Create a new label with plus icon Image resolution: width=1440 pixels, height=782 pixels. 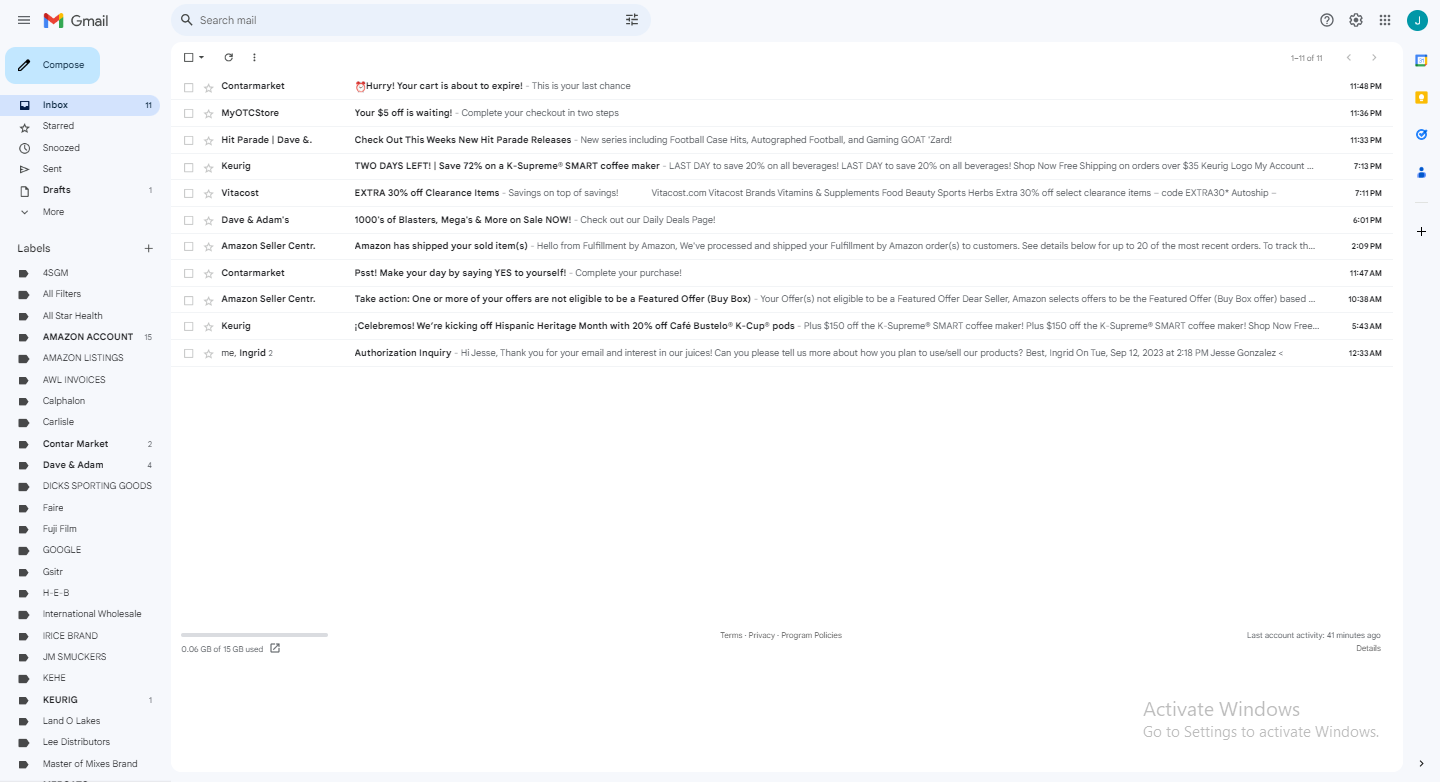[148, 248]
